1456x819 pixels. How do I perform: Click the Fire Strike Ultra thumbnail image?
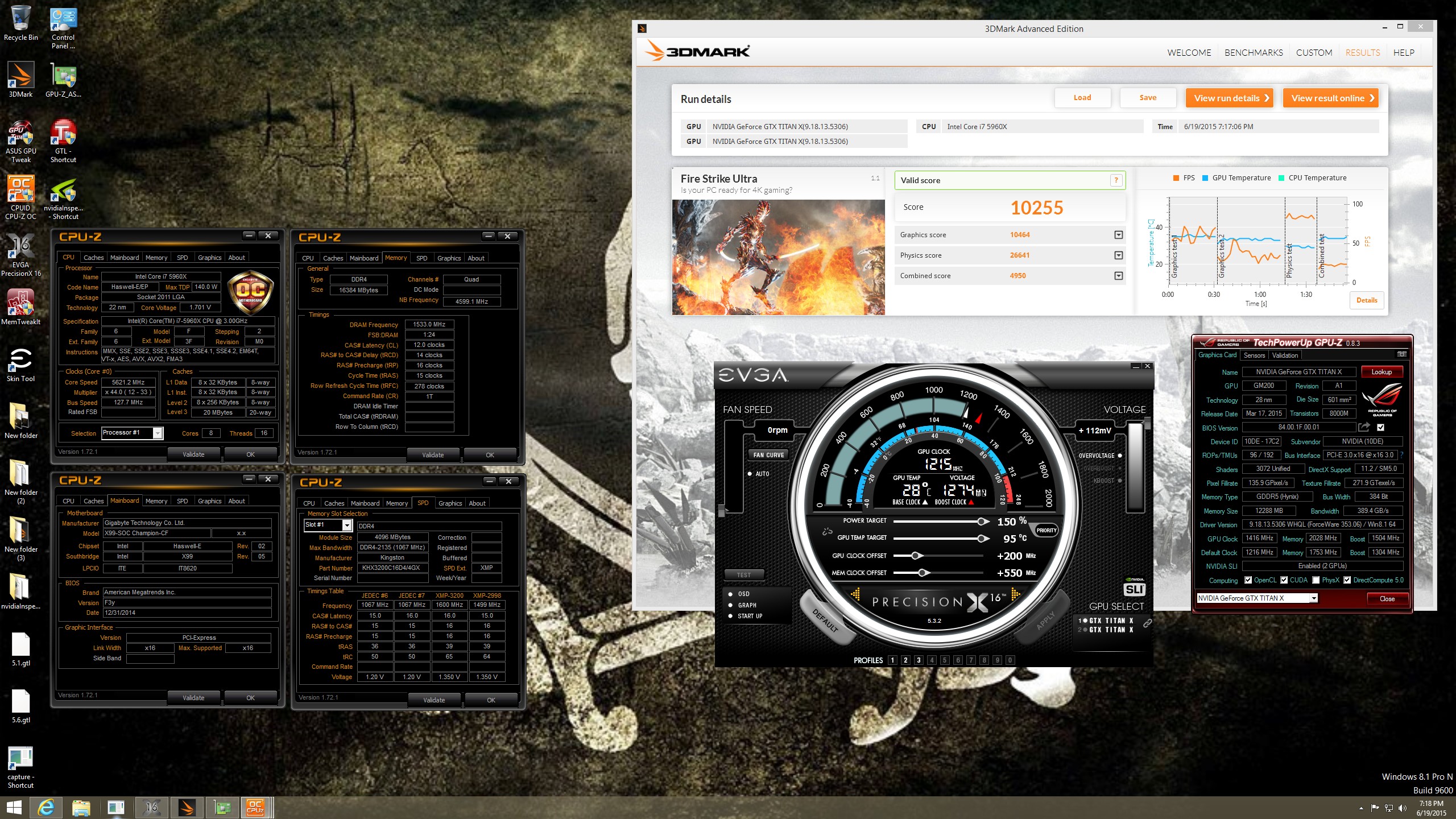(x=778, y=257)
